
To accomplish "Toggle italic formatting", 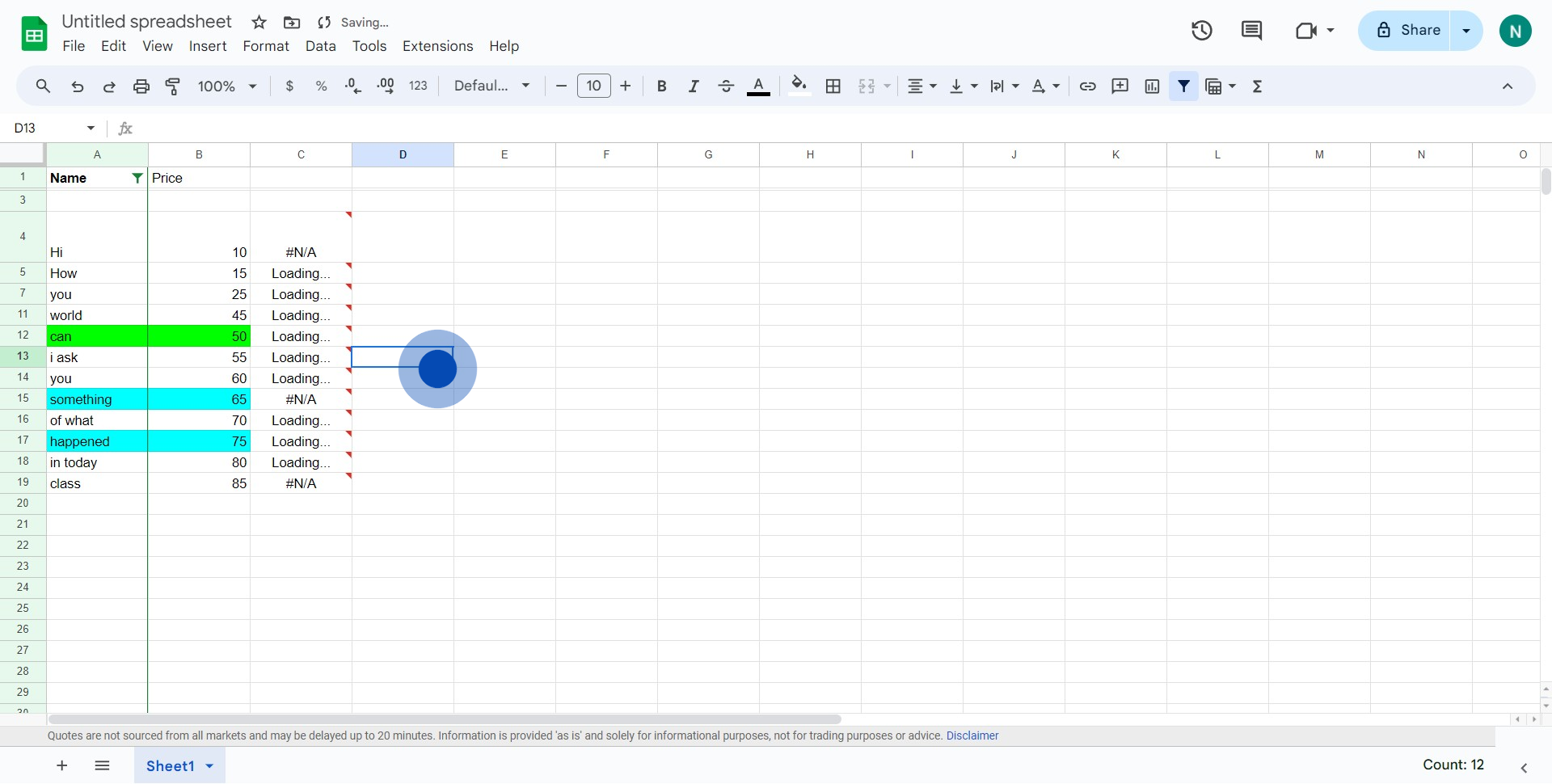I will pyautogui.click(x=694, y=86).
